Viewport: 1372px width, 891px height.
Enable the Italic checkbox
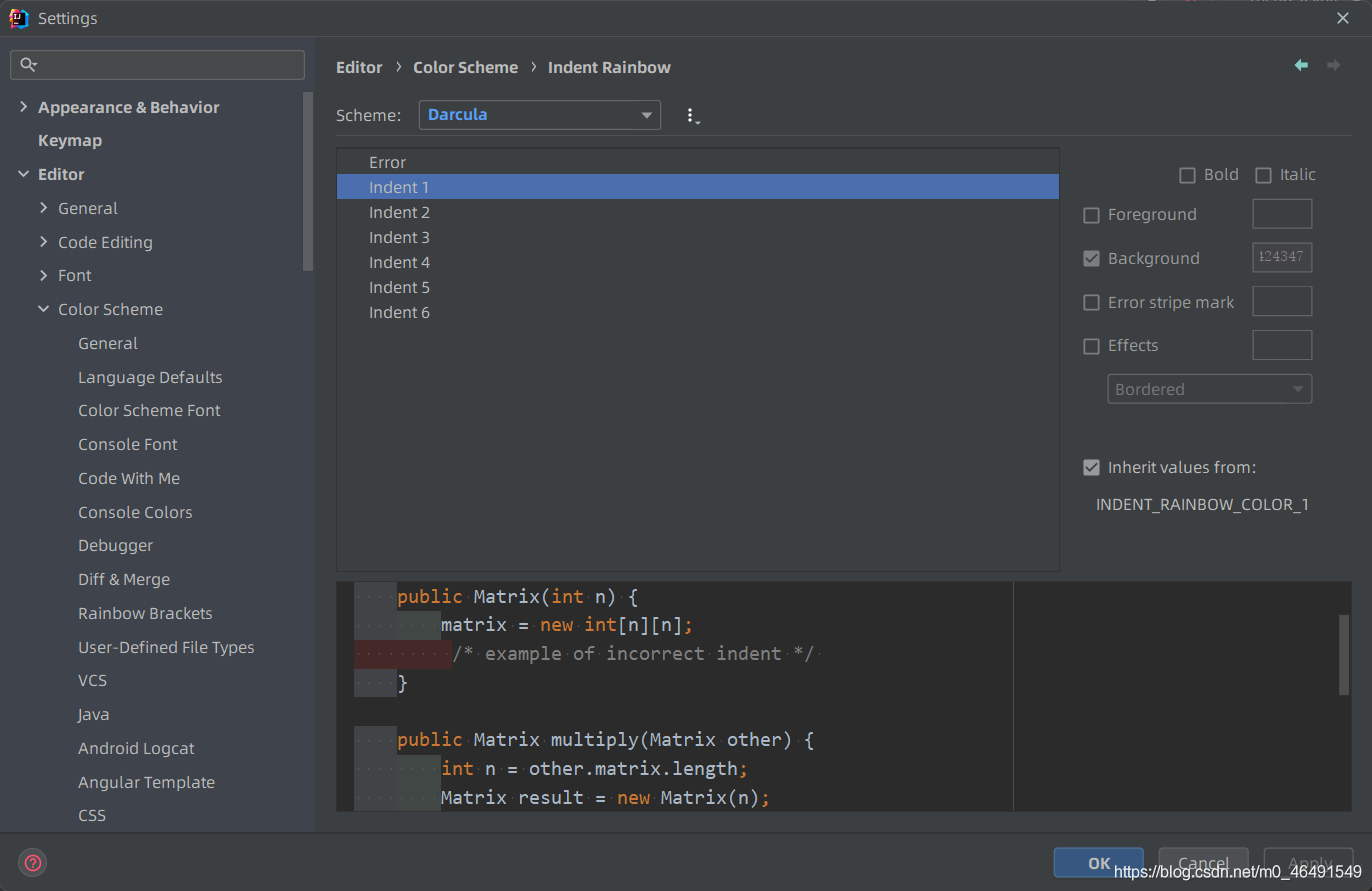click(x=1264, y=175)
